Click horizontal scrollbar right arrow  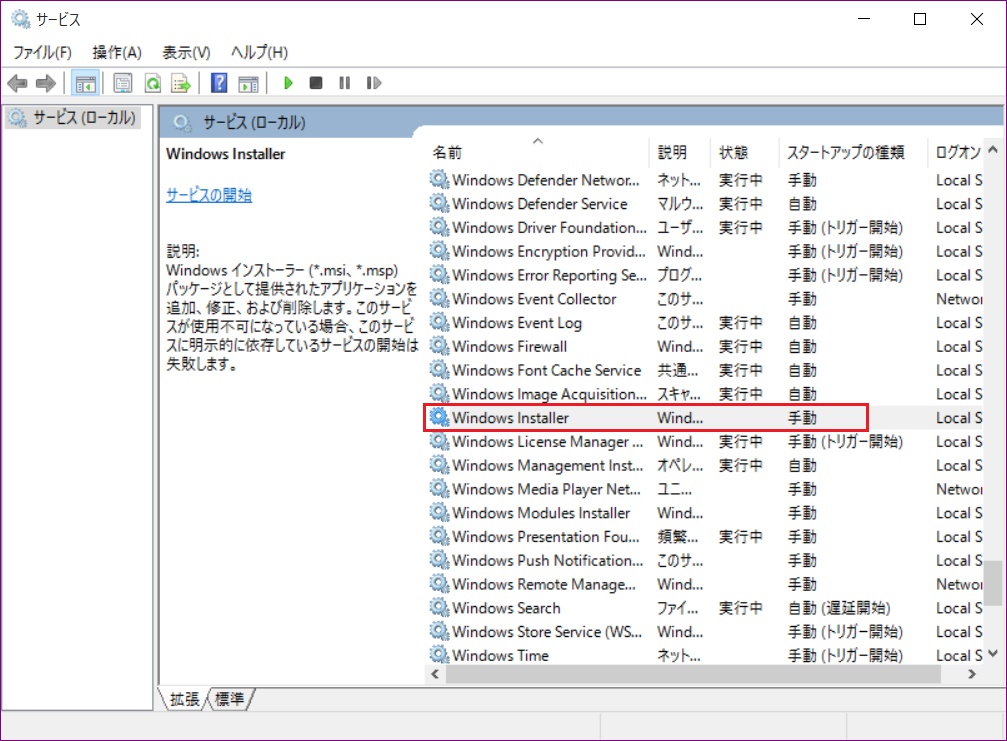click(972, 674)
